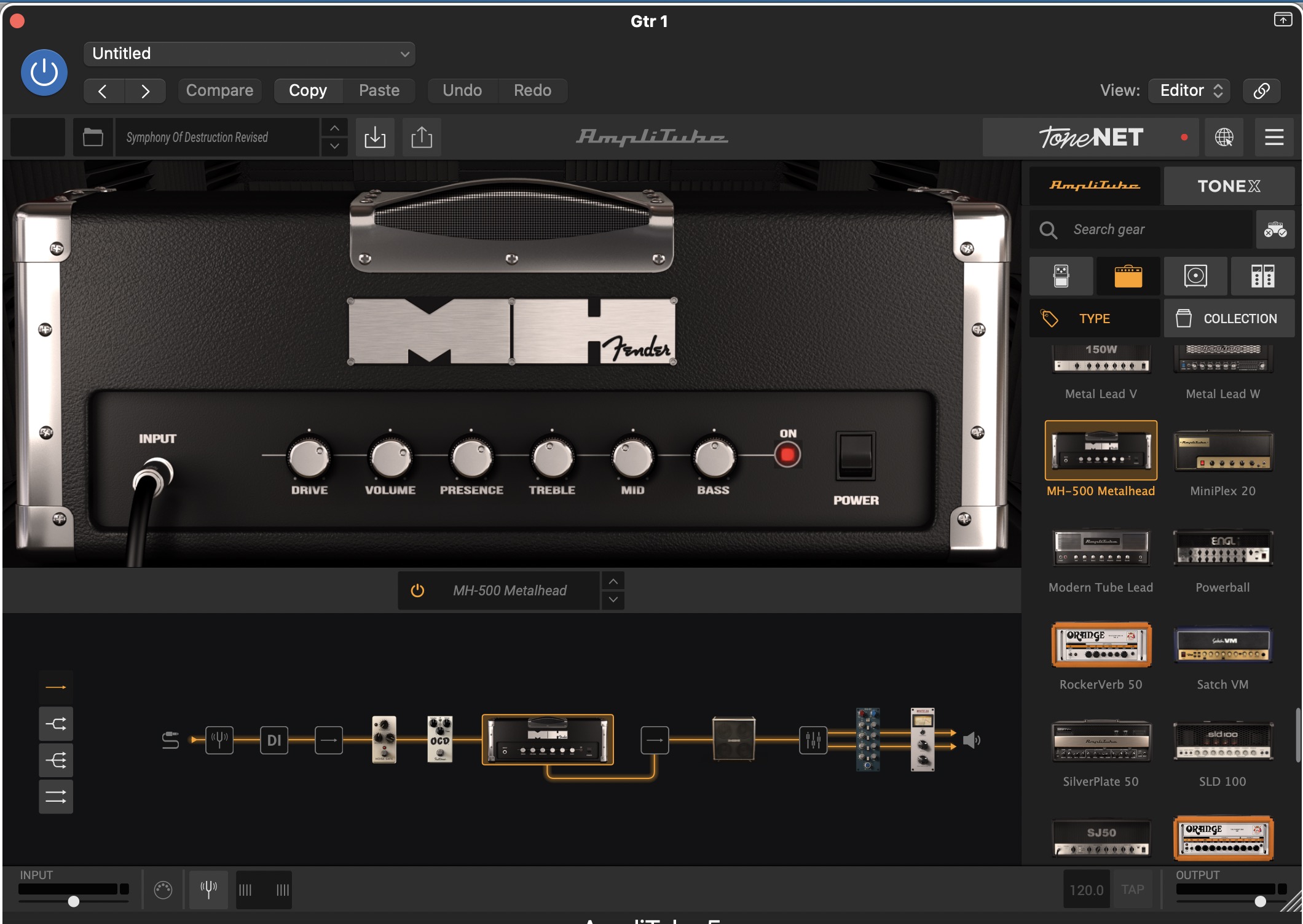The image size is (1303, 924).
Task: Bypass MH-500 Metalhead via its power icon
Action: tap(417, 590)
